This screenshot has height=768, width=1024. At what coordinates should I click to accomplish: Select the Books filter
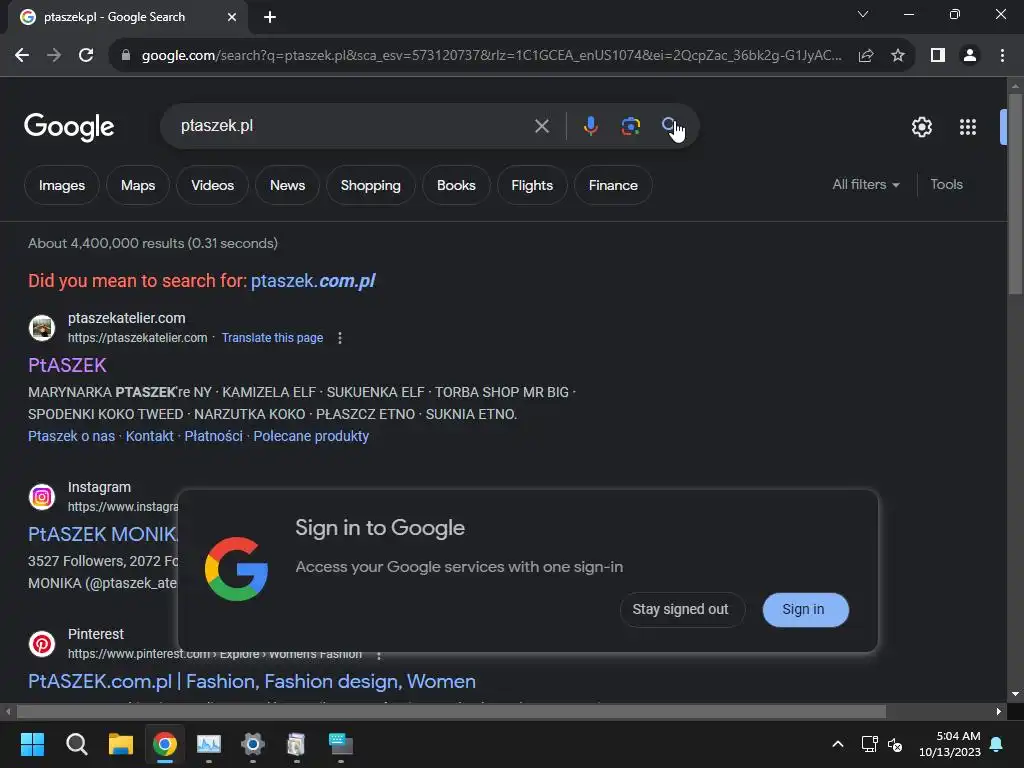[x=456, y=185]
